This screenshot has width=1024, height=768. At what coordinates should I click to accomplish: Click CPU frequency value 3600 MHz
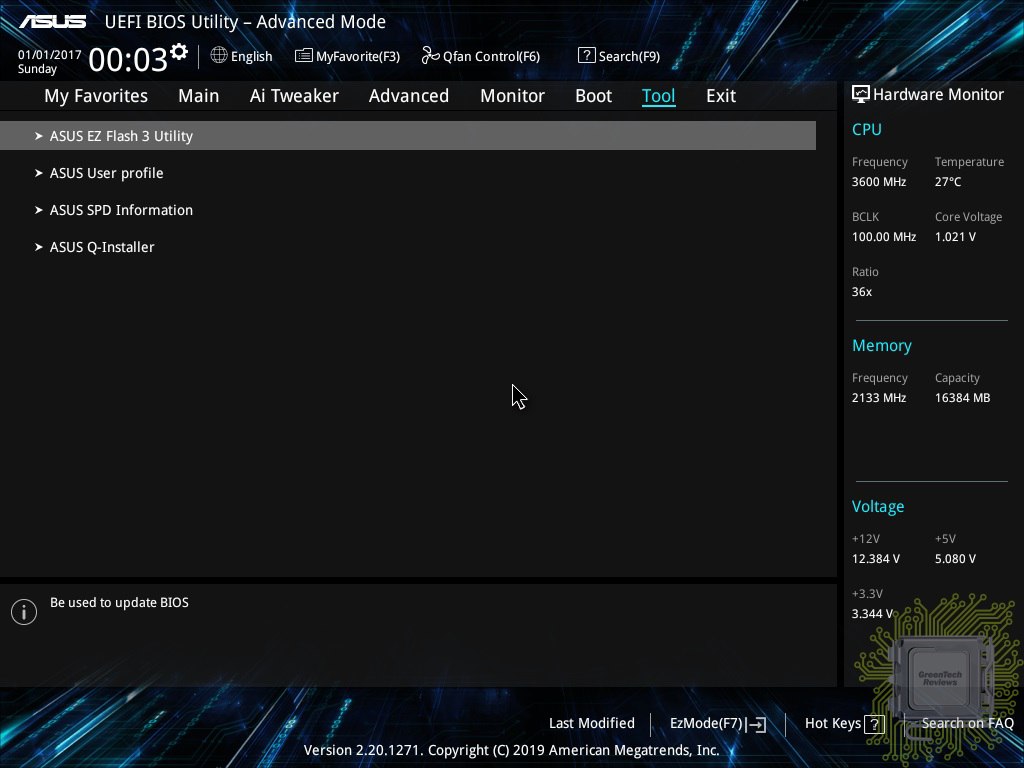point(878,182)
